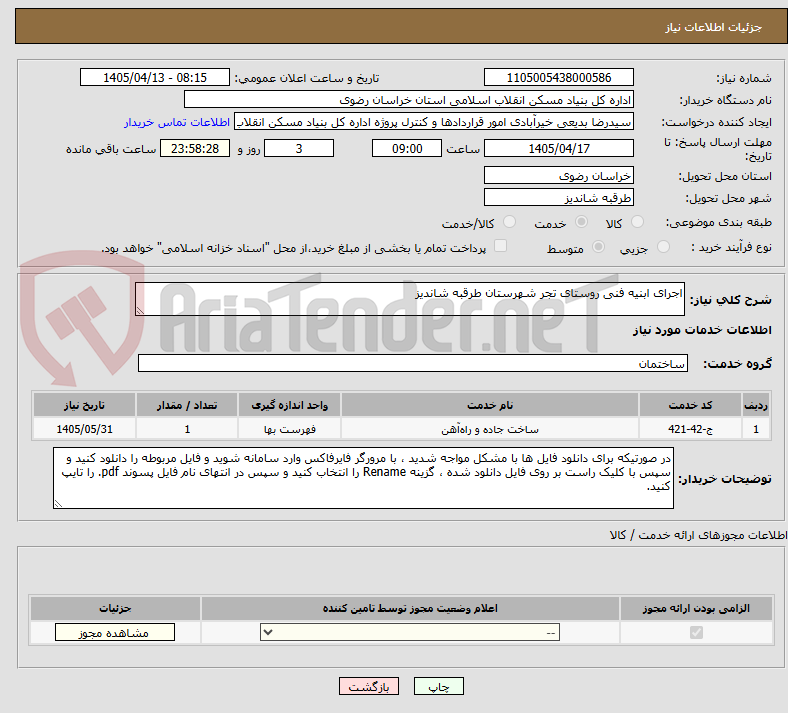Click the واحد اندازه گیری column header
The height and width of the screenshot is (713, 788).
pyautogui.click(x=289, y=405)
